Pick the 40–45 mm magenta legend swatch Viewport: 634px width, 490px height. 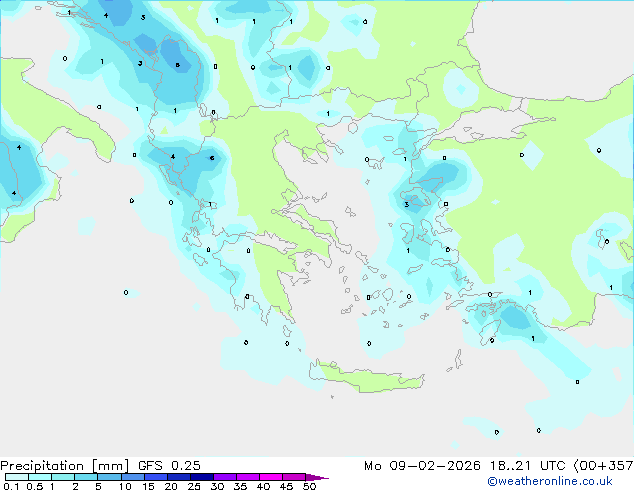point(271,477)
